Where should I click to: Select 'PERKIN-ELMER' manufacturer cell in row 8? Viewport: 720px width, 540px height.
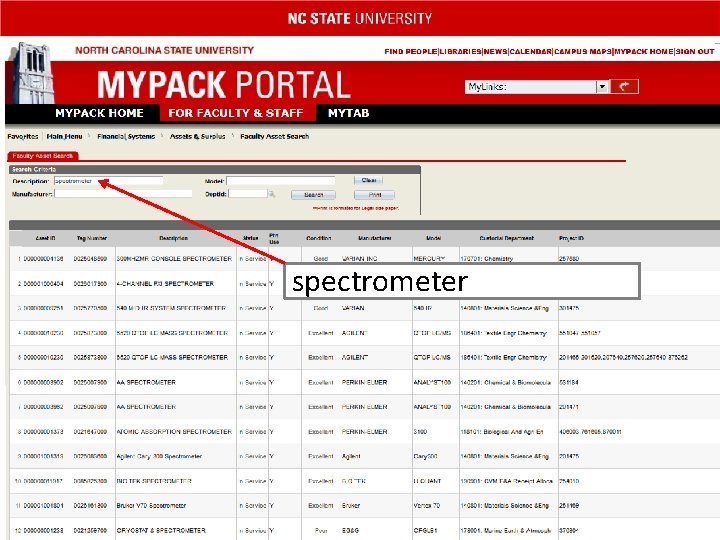(365, 432)
